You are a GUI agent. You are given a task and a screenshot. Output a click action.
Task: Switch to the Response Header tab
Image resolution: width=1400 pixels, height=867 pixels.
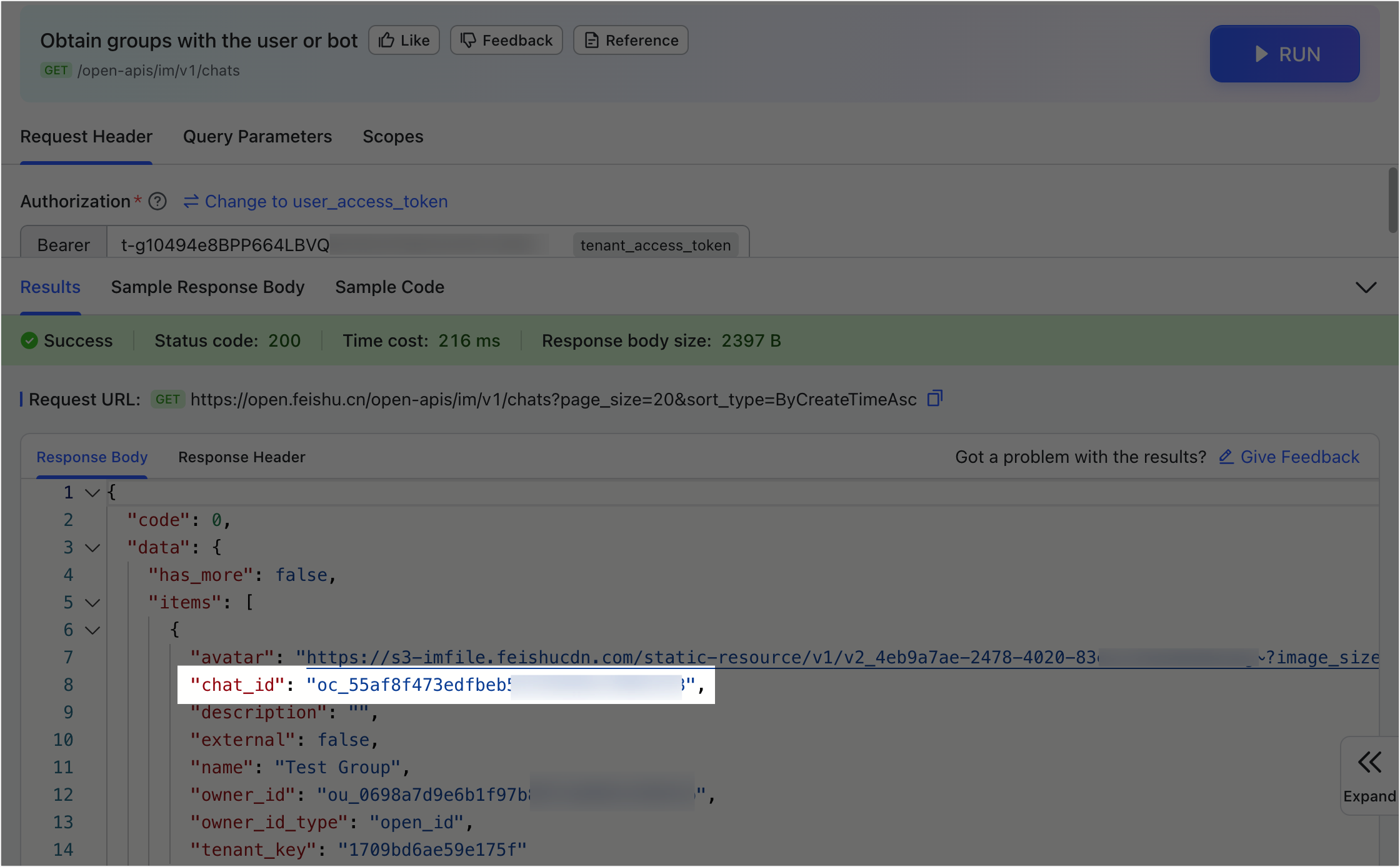pos(242,457)
